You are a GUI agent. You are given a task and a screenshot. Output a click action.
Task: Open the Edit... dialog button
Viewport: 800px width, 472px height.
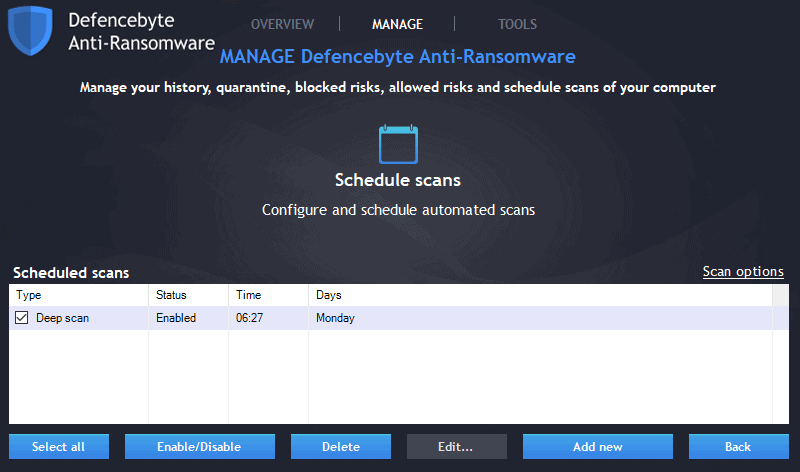click(457, 446)
